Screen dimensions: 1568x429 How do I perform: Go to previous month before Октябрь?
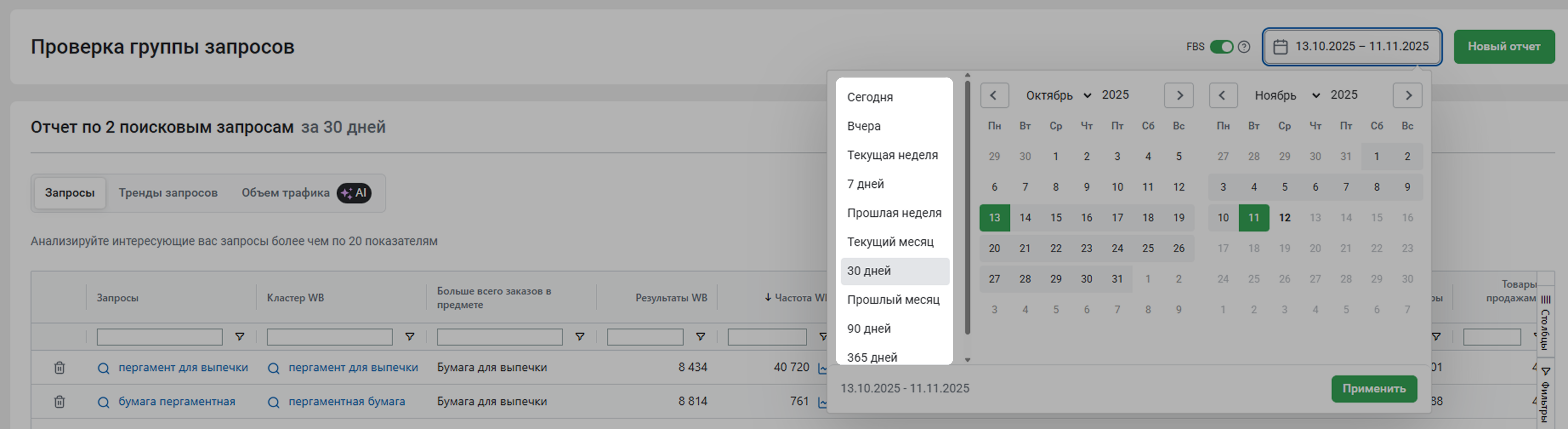pos(993,96)
